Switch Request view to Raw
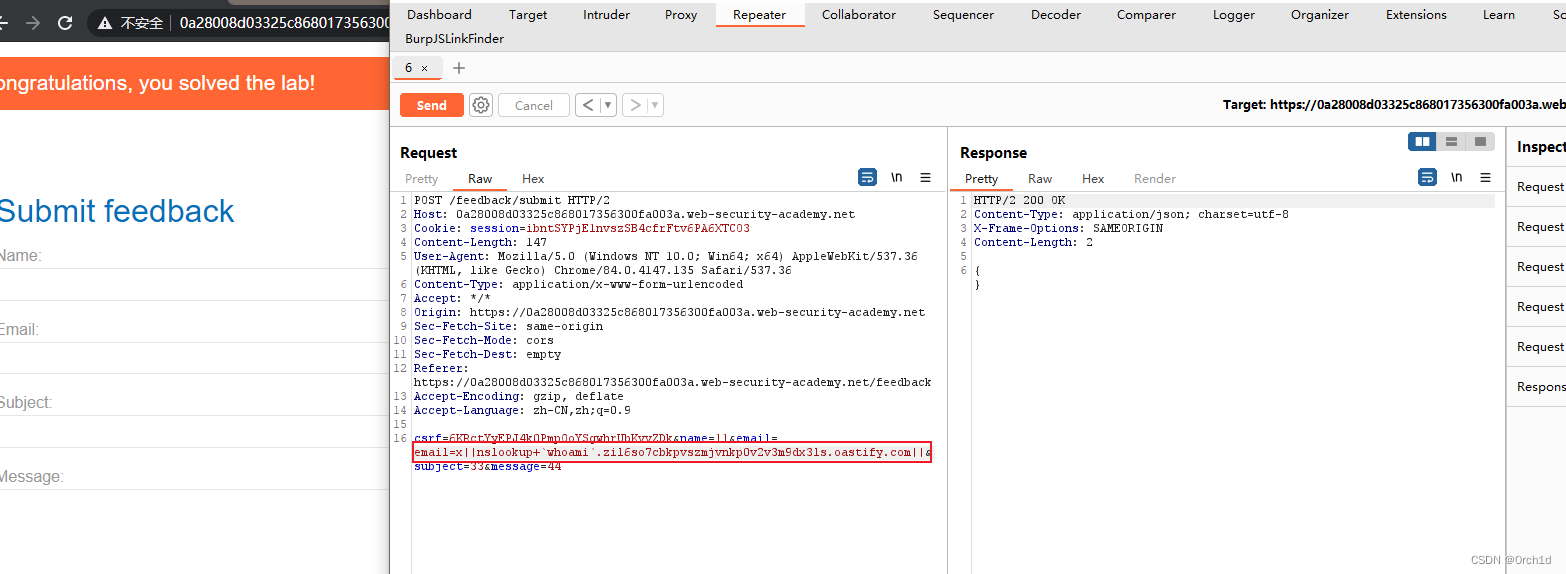Screen dimensions: 1566x574 coord(480,179)
